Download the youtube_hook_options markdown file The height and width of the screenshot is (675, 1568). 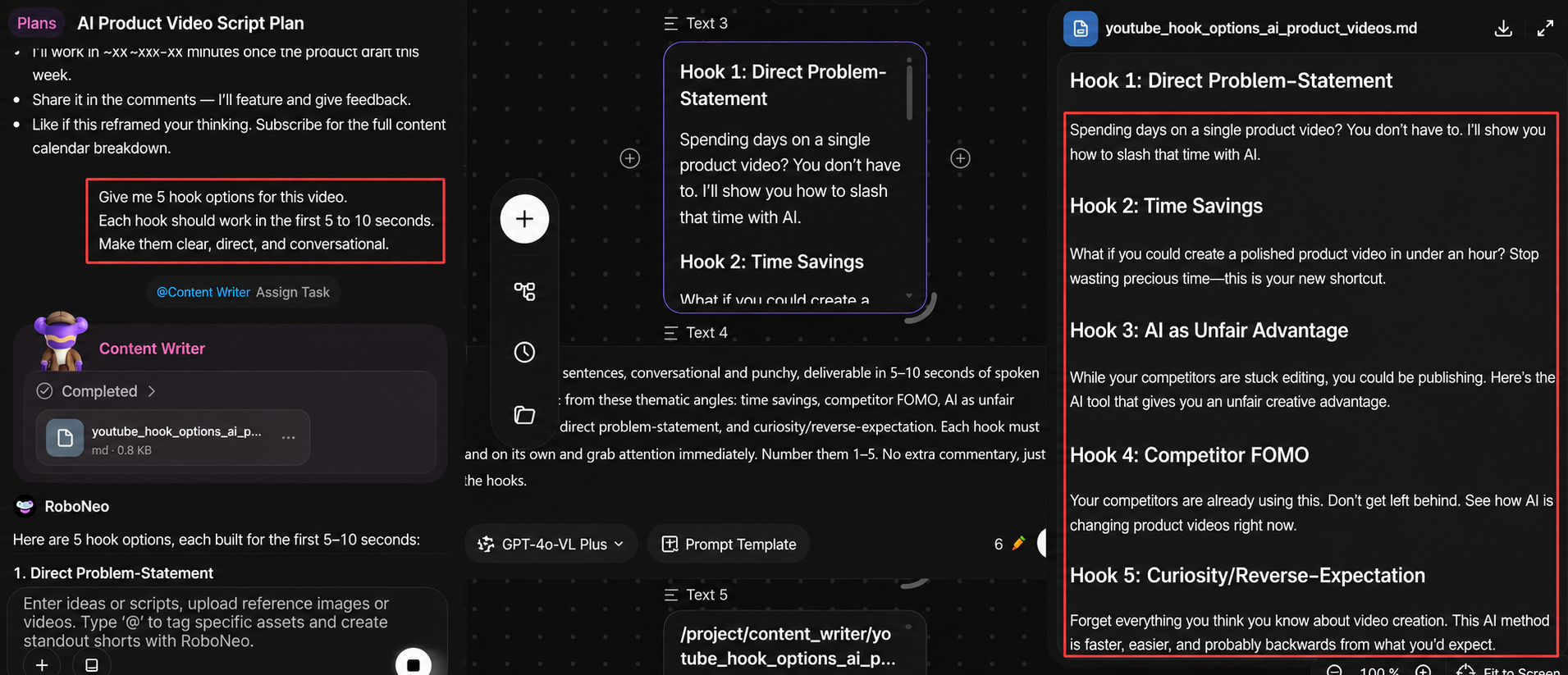[1503, 29]
